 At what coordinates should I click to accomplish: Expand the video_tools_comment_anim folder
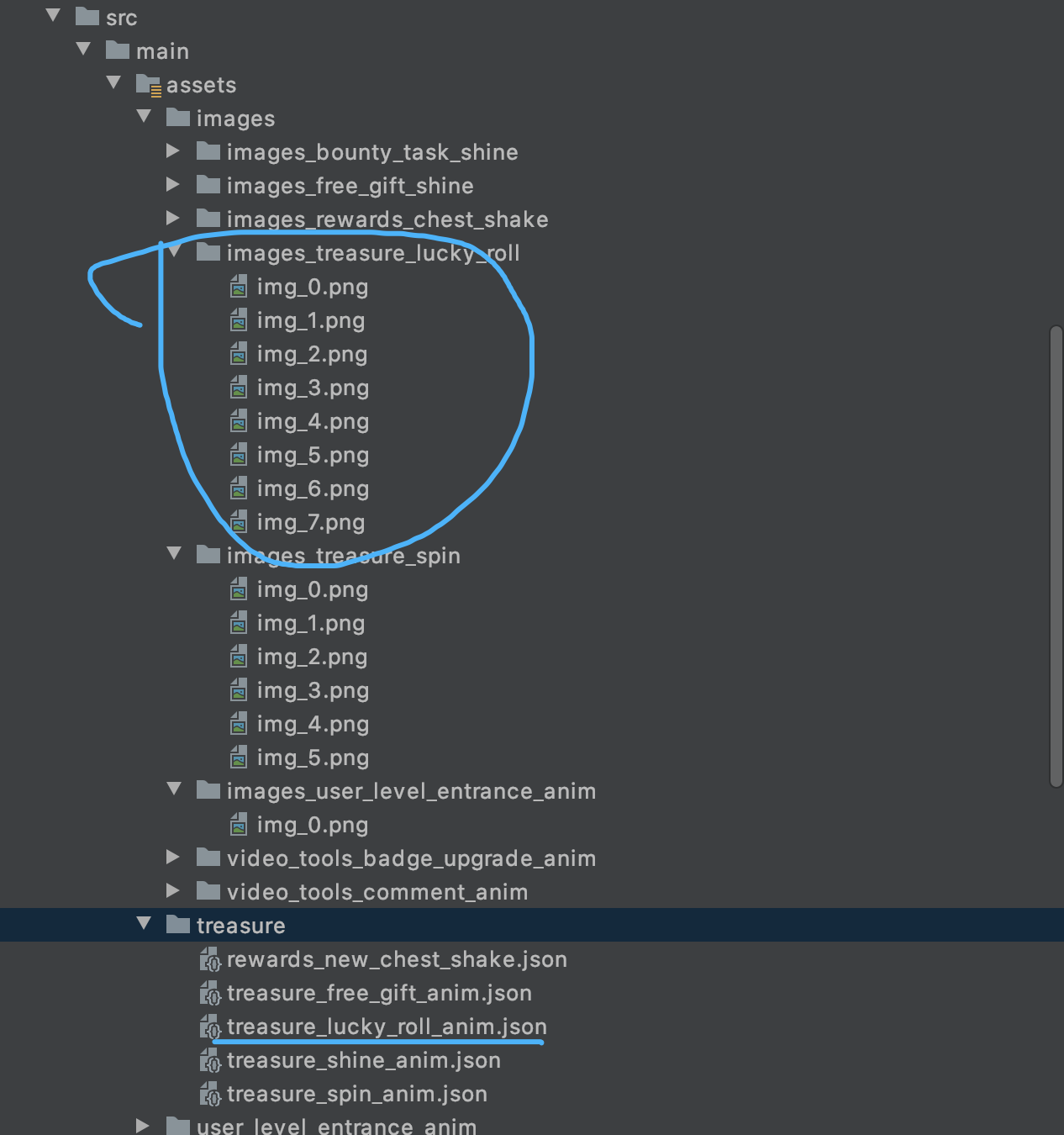(x=172, y=890)
